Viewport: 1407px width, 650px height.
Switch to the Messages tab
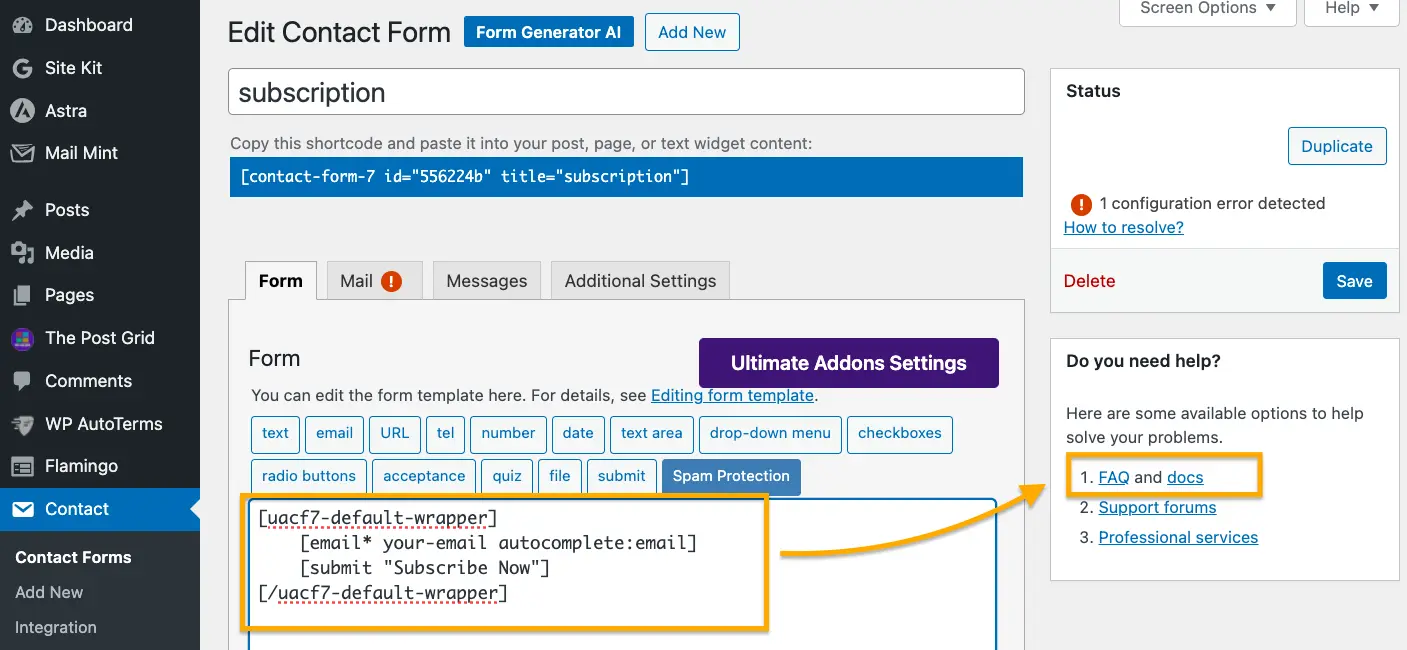tap(486, 280)
